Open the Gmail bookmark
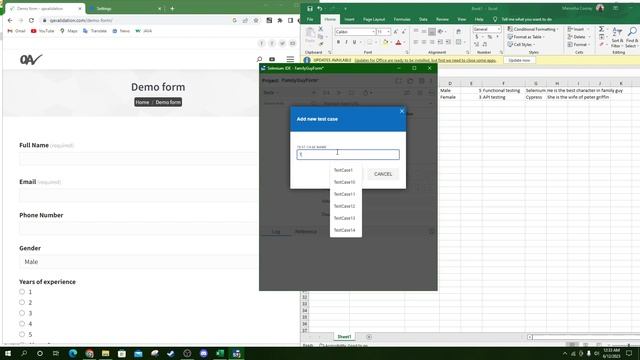 pos(17,31)
